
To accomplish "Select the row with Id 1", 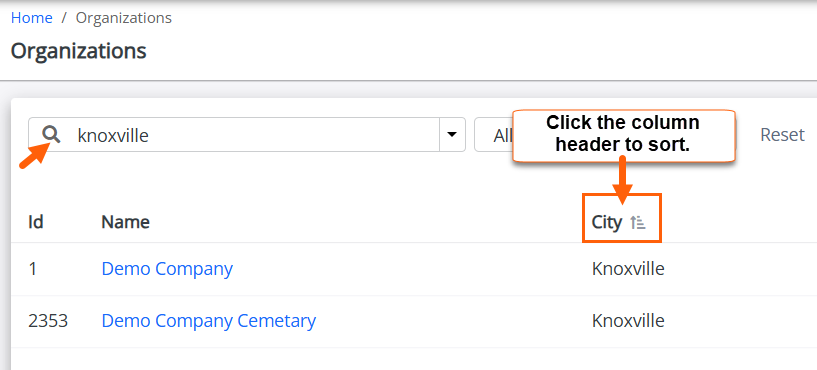I will [414, 269].
